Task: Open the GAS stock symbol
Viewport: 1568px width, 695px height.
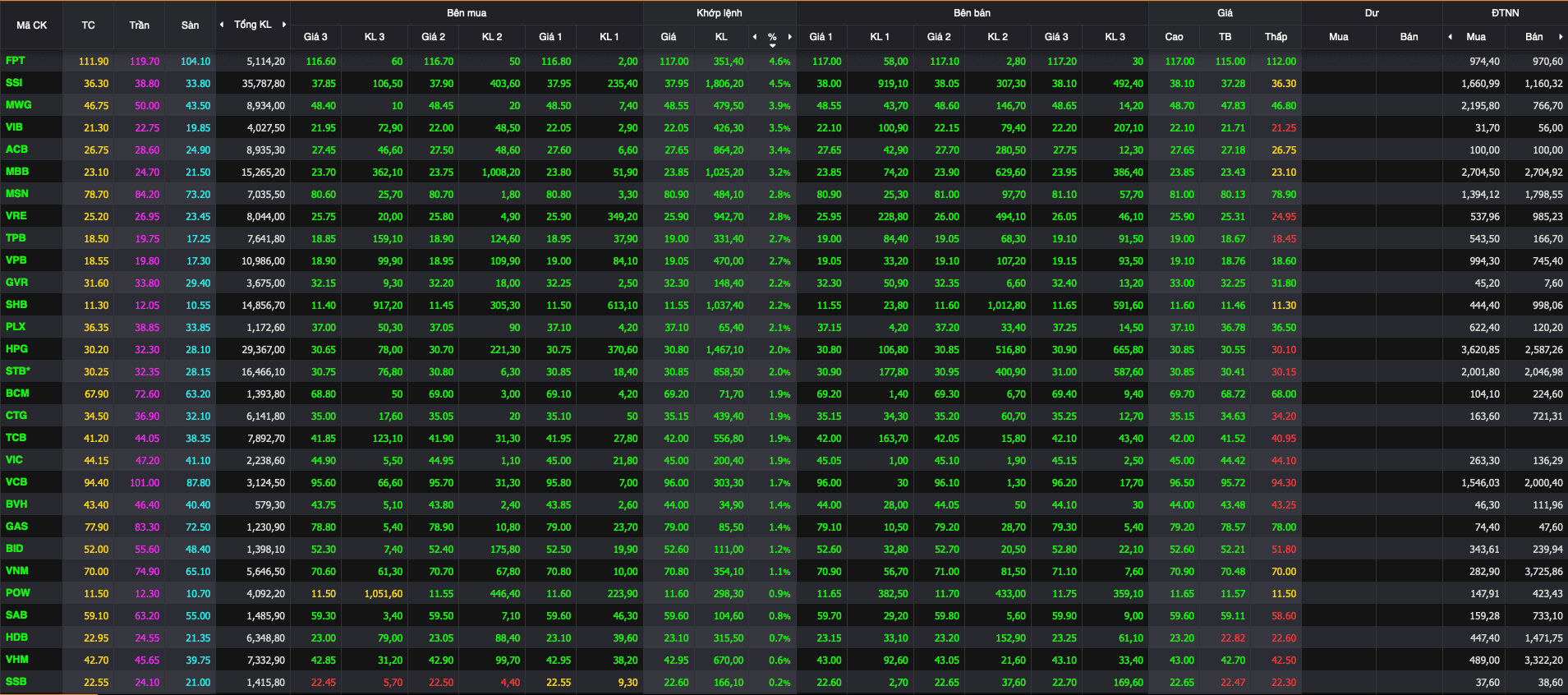Action: tap(16, 527)
